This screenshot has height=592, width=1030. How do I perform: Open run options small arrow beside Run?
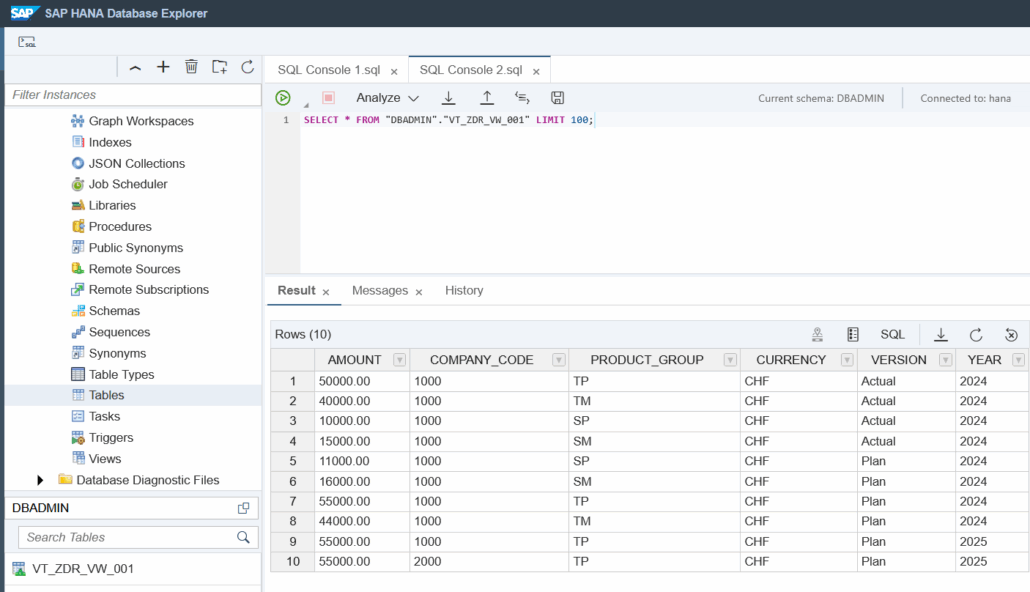tap(306, 105)
